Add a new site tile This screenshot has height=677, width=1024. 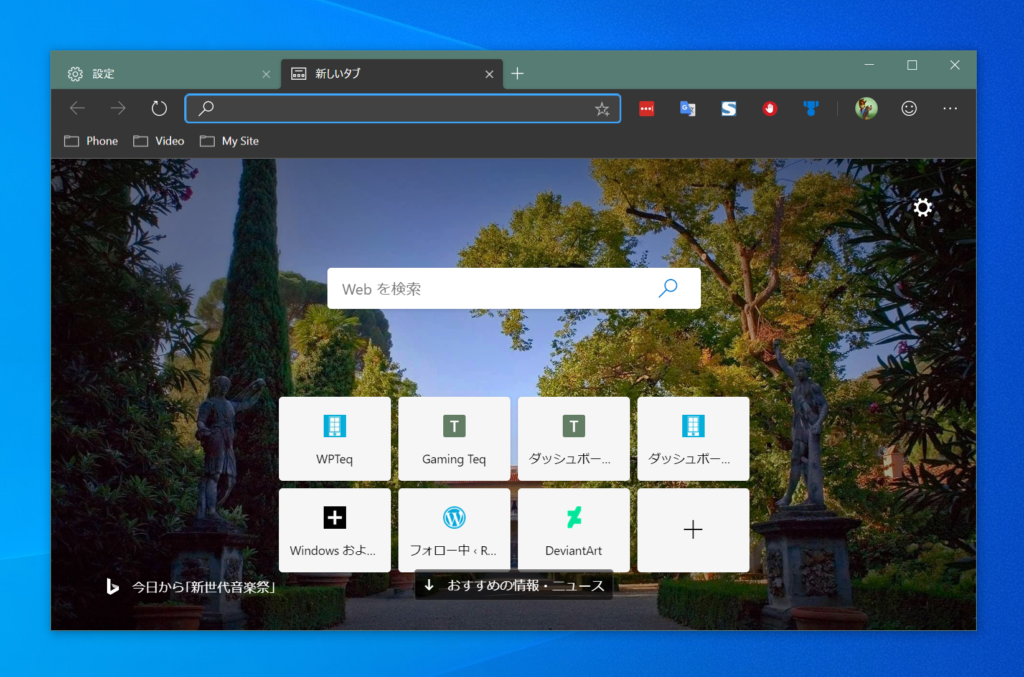coord(693,530)
